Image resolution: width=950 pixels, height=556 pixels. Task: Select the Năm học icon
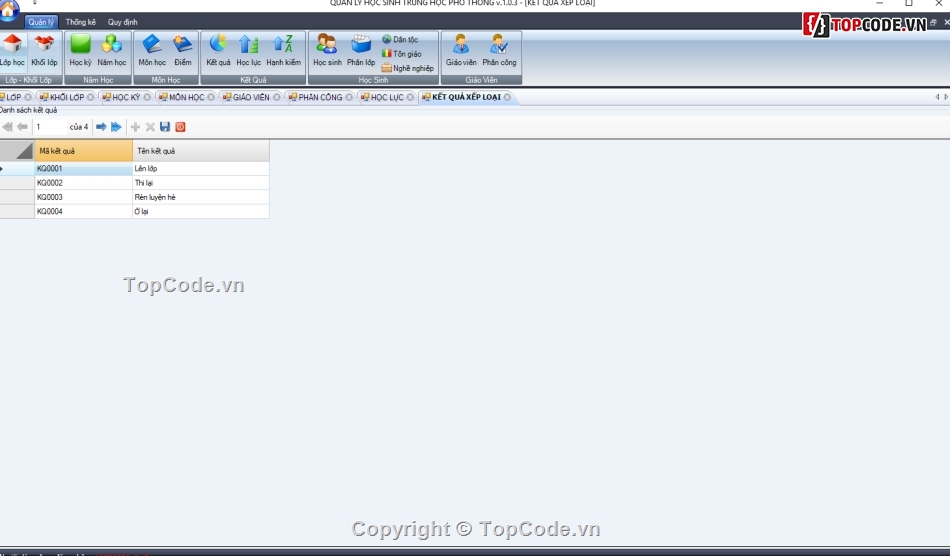click(x=112, y=49)
